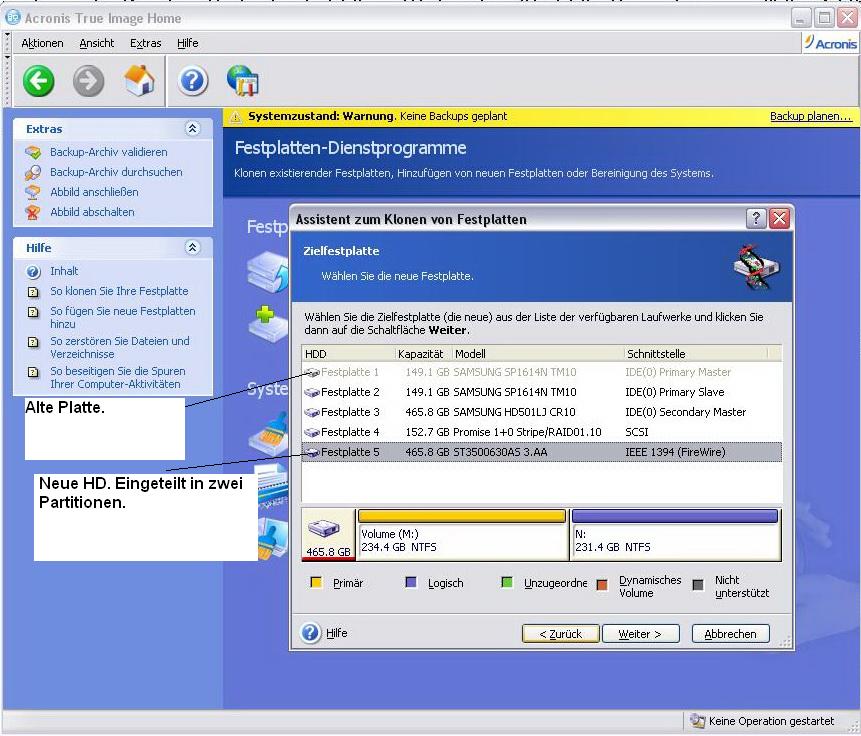The width and height of the screenshot is (861, 736).
Task: Click the Acronis True Image title bar app icon
Action: click(13, 18)
